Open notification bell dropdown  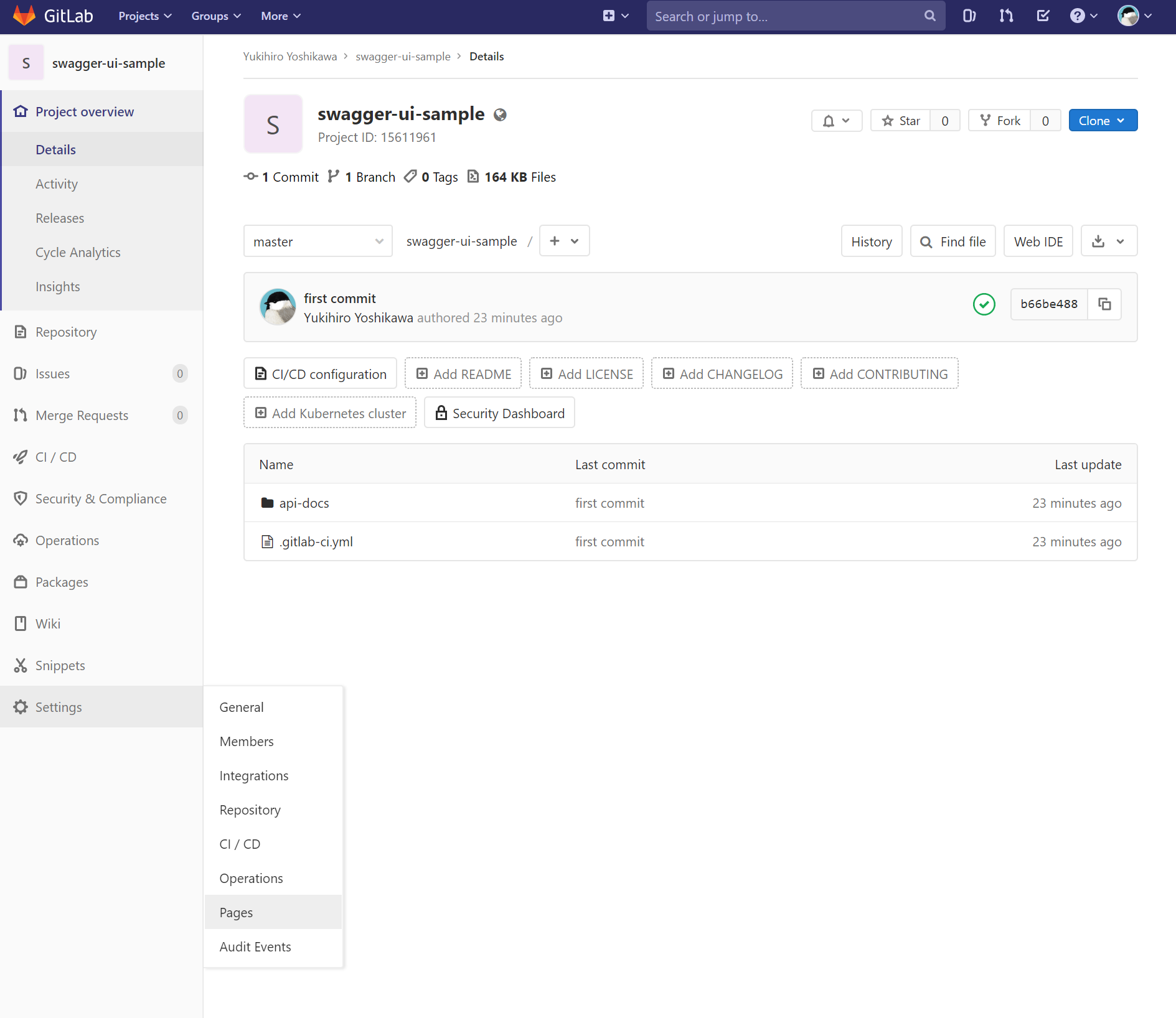[837, 121]
